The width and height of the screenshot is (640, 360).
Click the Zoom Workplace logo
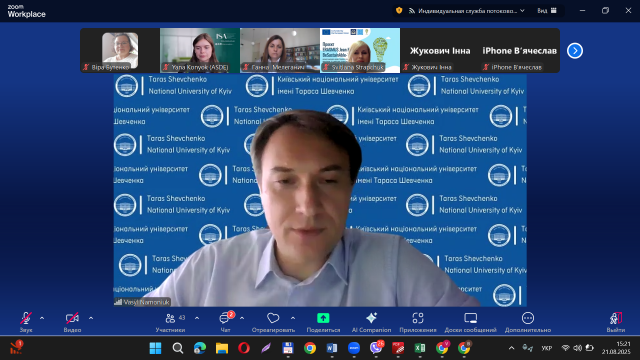[27, 11]
